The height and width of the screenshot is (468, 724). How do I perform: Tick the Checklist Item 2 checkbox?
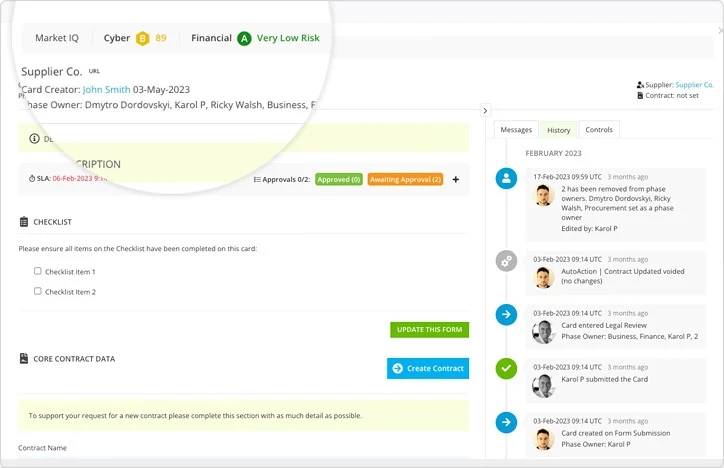[38, 291]
